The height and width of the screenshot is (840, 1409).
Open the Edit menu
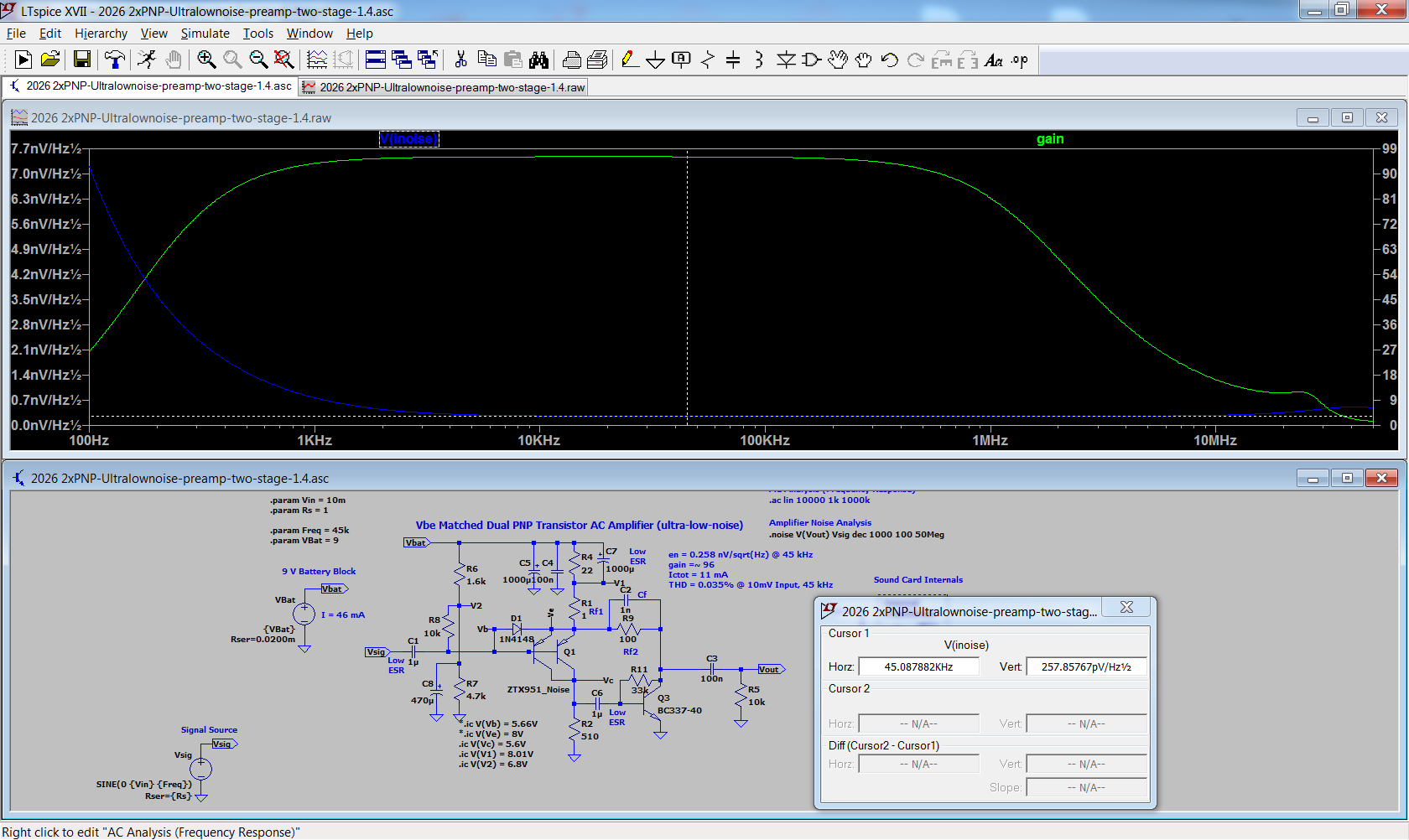pos(50,34)
